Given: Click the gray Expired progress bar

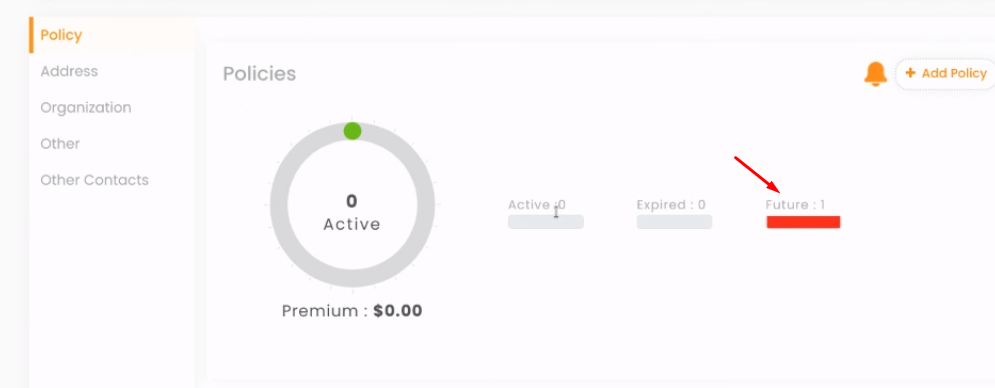Looking at the screenshot, I should pos(674,222).
